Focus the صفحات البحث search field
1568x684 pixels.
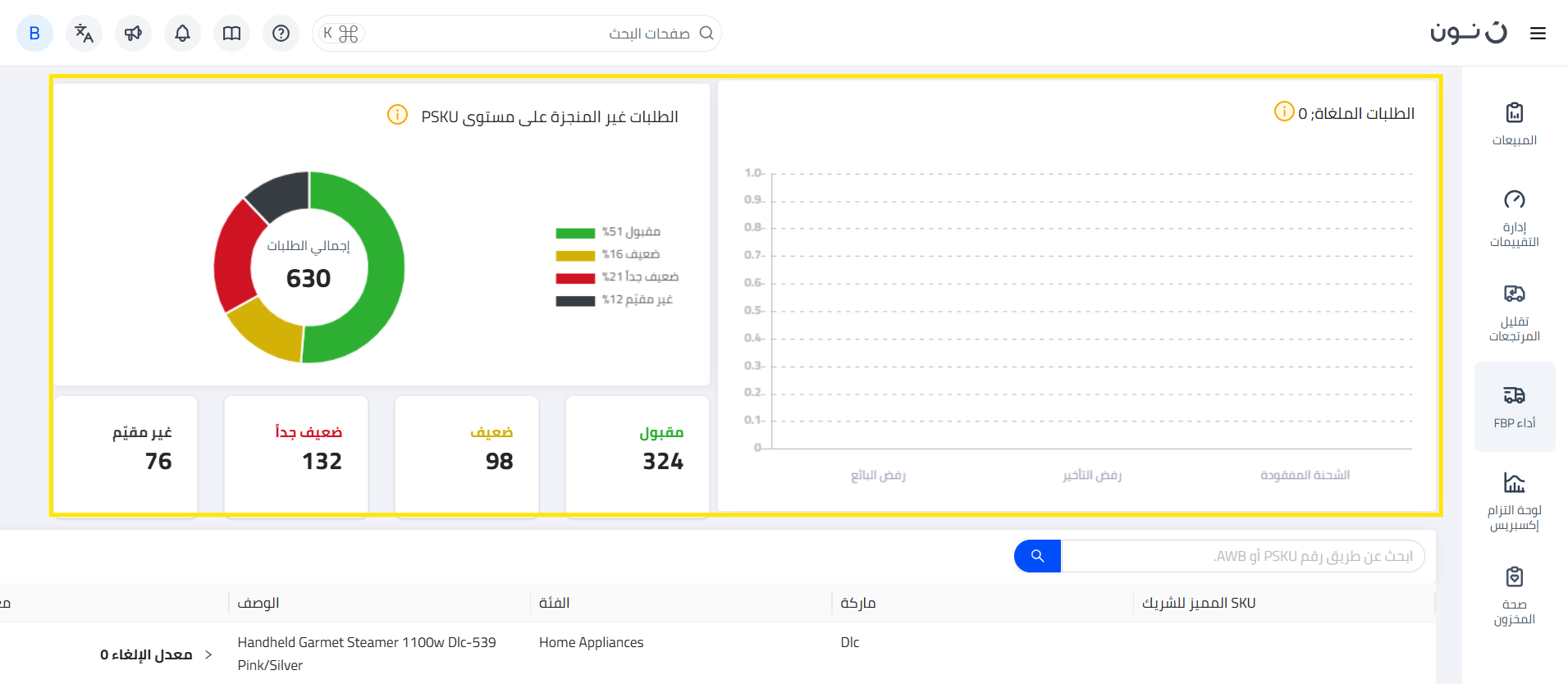coord(517,34)
